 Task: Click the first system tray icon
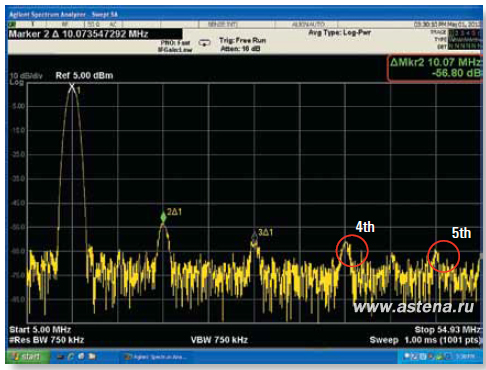(406, 357)
